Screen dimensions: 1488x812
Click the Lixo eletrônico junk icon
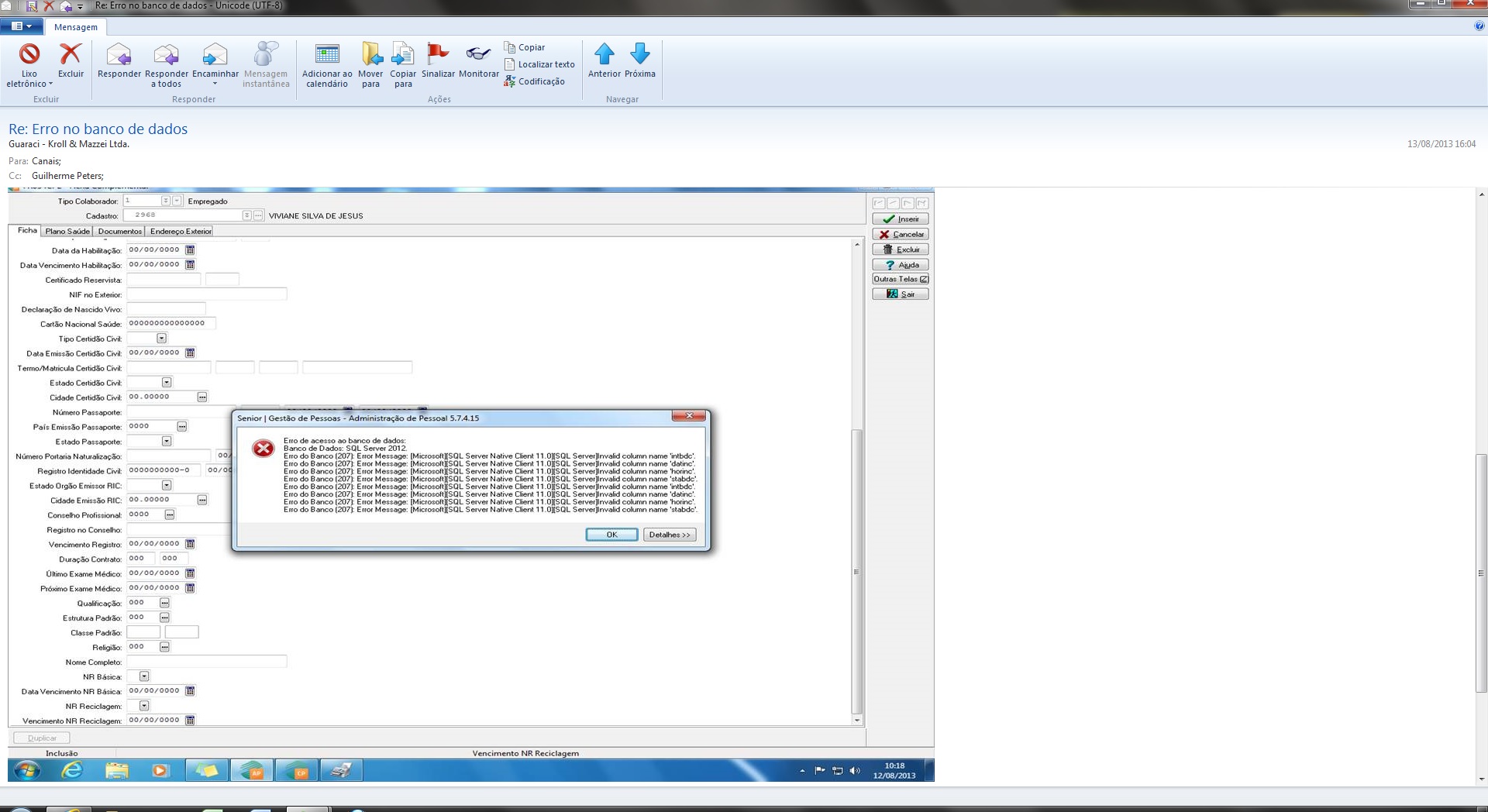29,54
